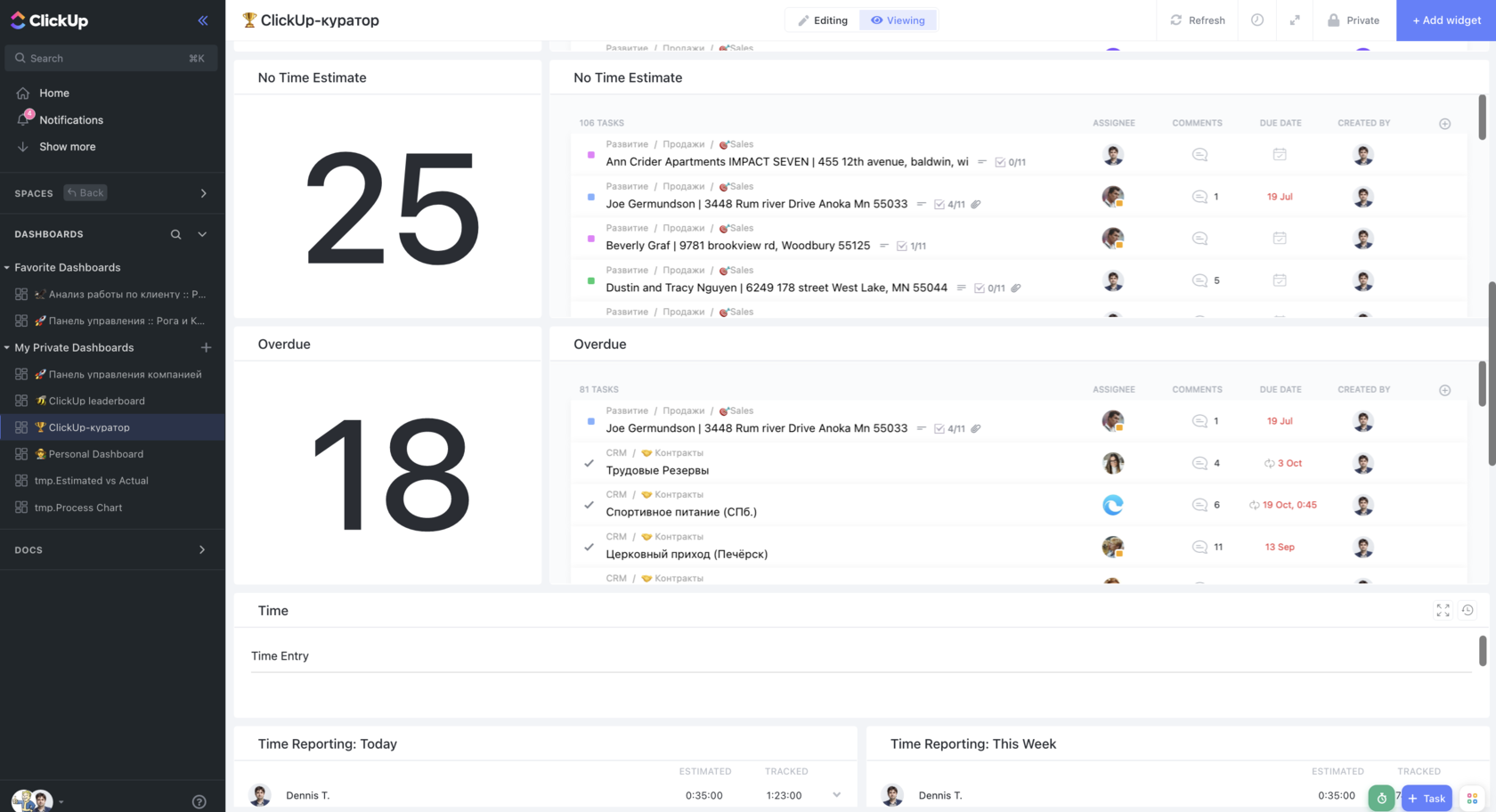Toggle full screen mode icon
Viewport: 1496px width, 812px height.
pos(1295,20)
